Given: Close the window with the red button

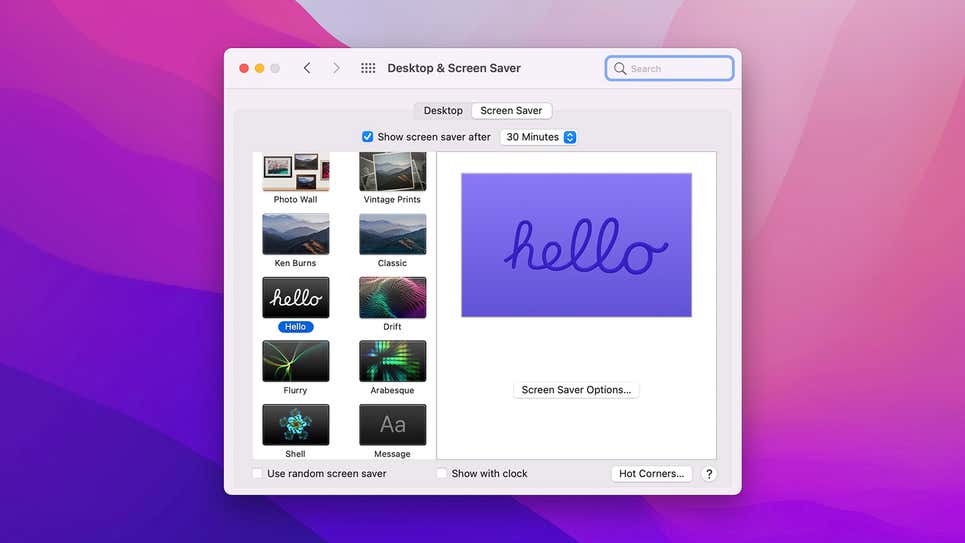Looking at the screenshot, I should 244,68.
